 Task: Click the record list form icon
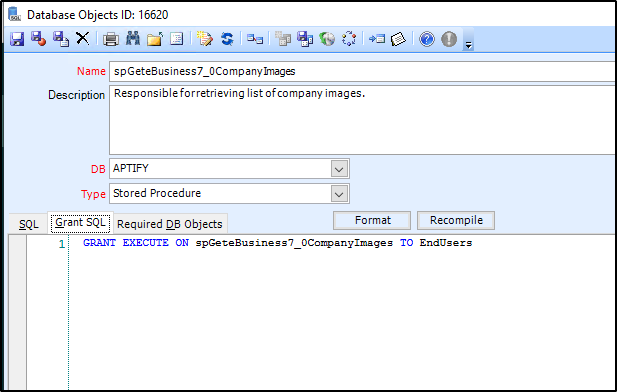(177, 39)
